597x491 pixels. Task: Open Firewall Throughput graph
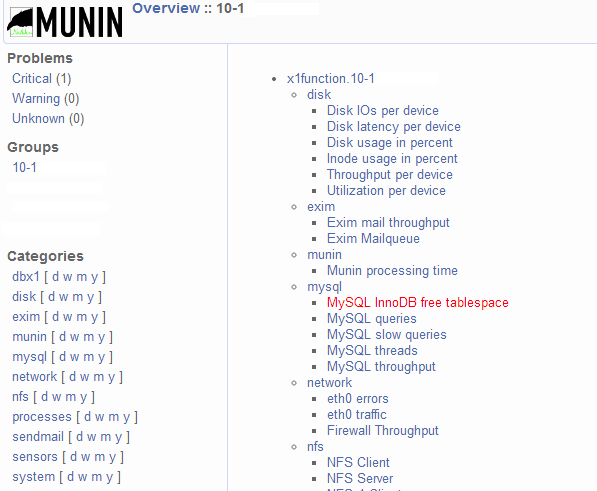tap(383, 430)
